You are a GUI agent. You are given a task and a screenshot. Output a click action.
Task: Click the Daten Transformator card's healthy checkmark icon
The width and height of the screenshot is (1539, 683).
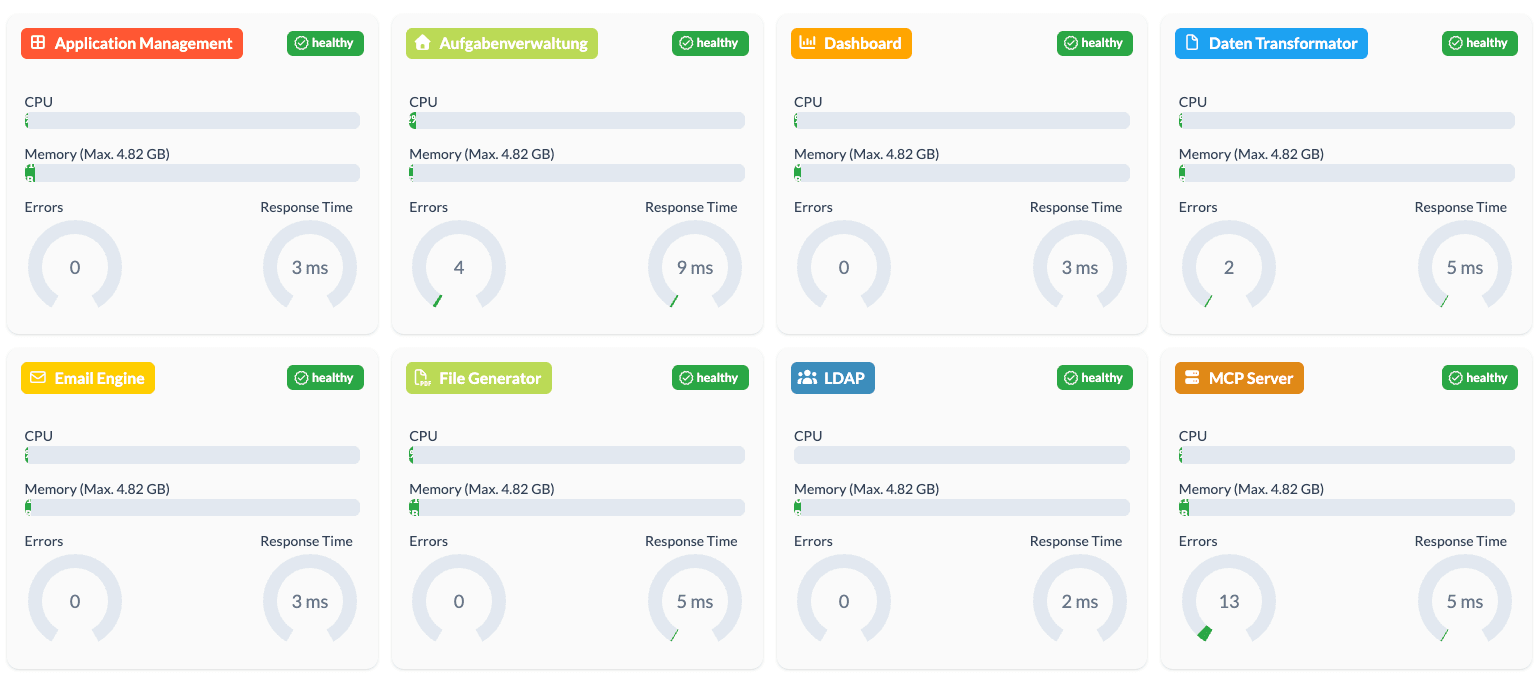pyautogui.click(x=1456, y=43)
